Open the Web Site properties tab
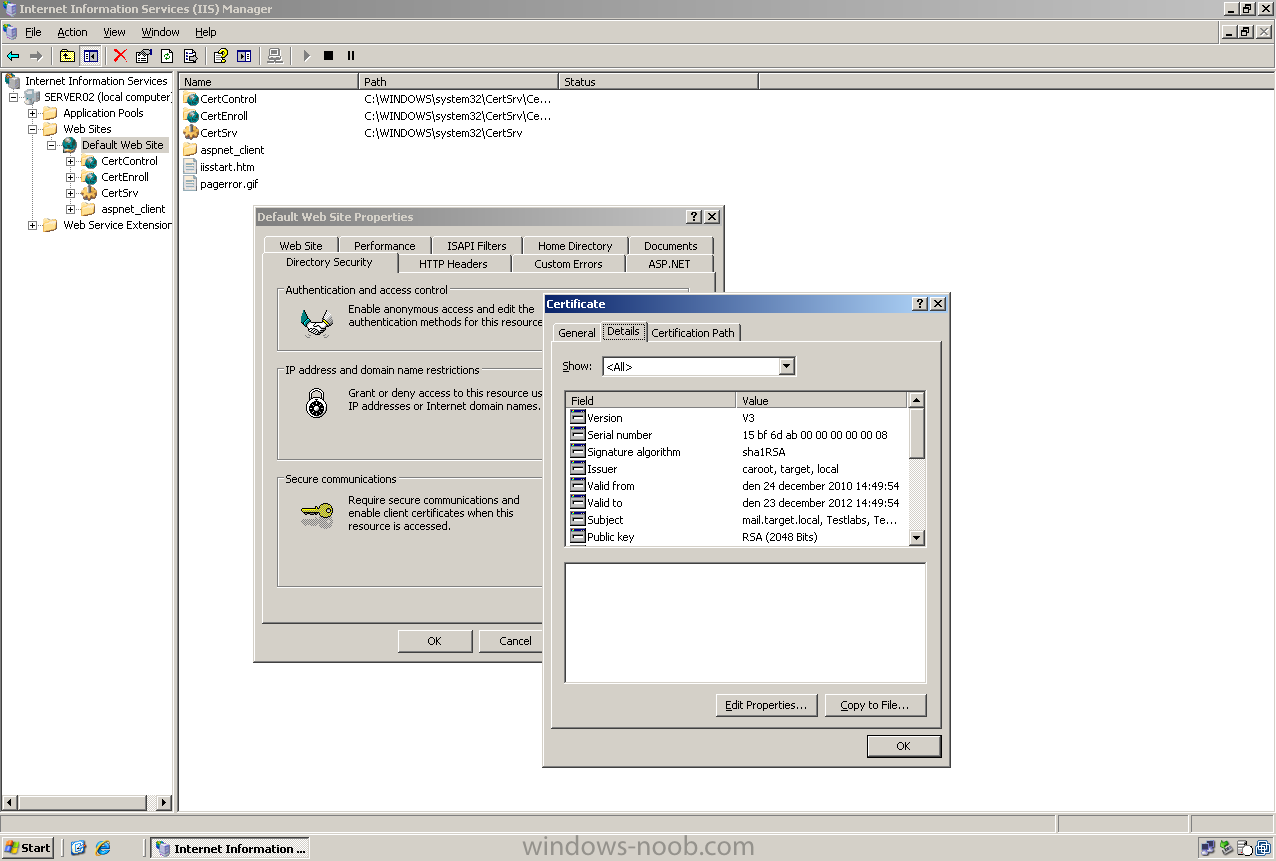 point(301,246)
